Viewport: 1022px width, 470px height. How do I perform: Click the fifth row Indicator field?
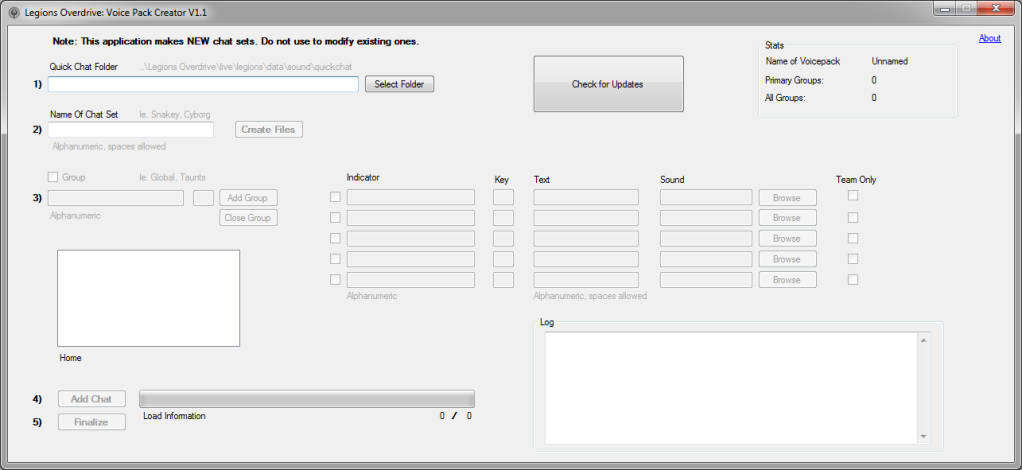click(411, 280)
